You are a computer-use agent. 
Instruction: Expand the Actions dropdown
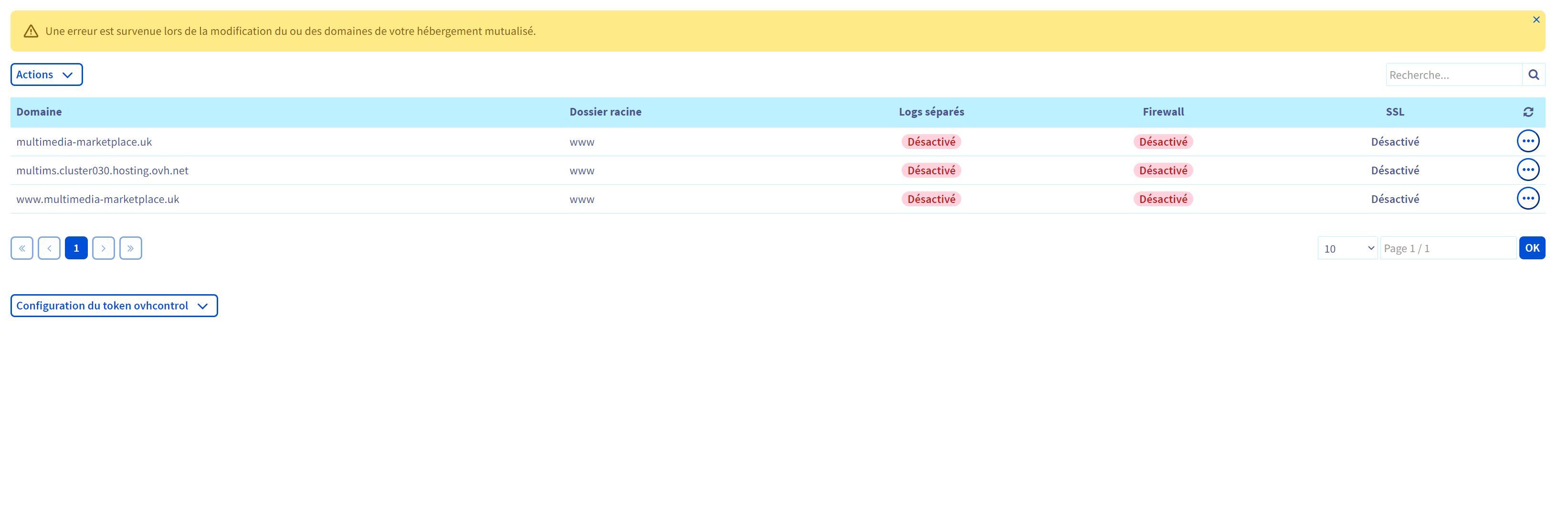(46, 75)
